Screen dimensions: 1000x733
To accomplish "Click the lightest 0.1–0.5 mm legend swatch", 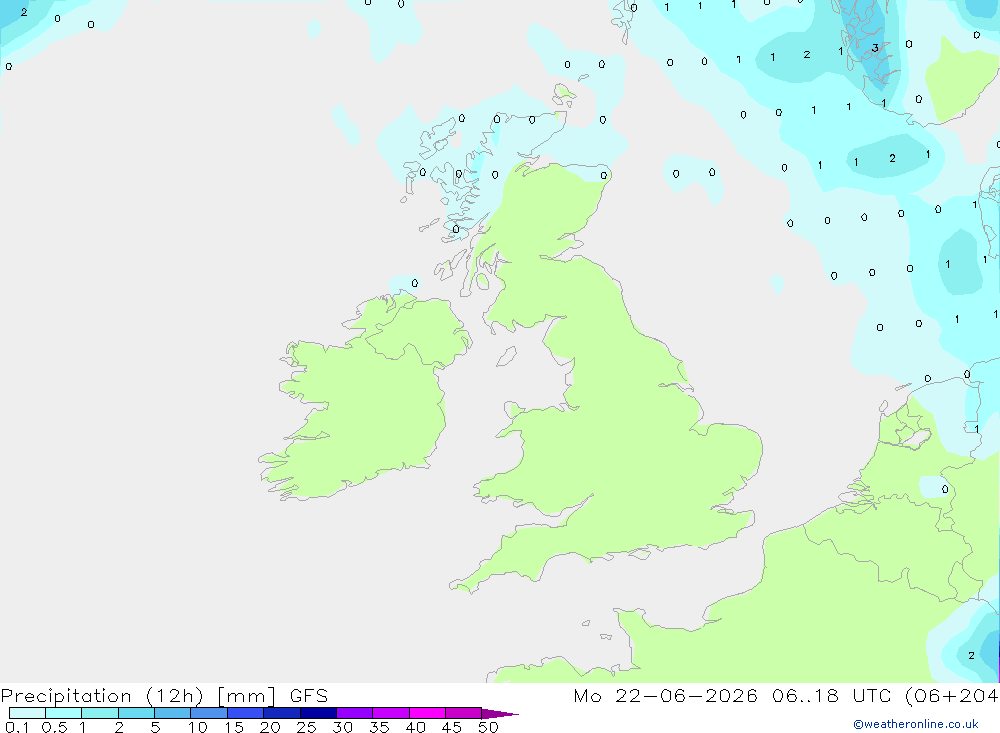I will [27, 713].
